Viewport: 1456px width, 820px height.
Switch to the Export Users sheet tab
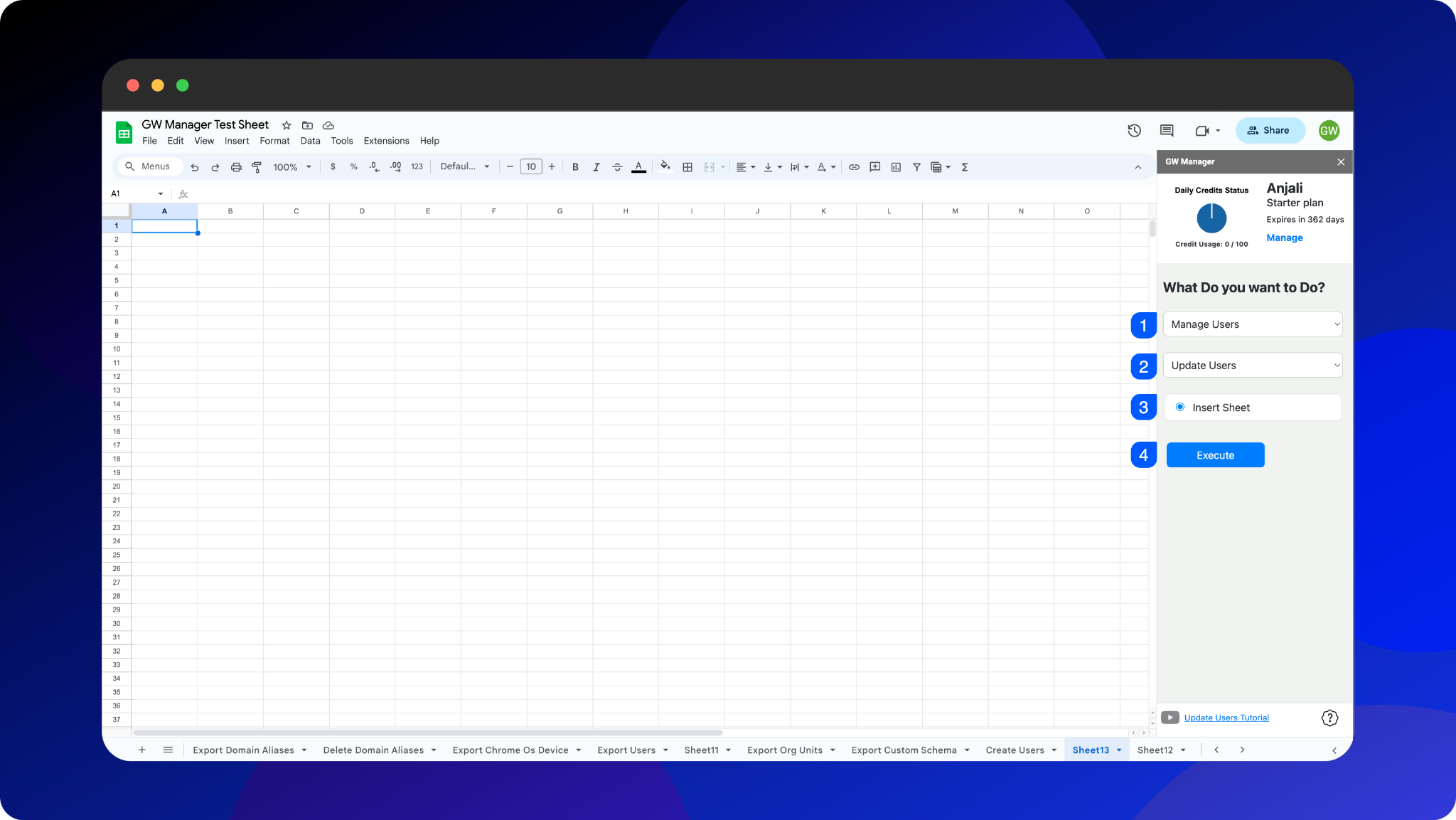(626, 750)
